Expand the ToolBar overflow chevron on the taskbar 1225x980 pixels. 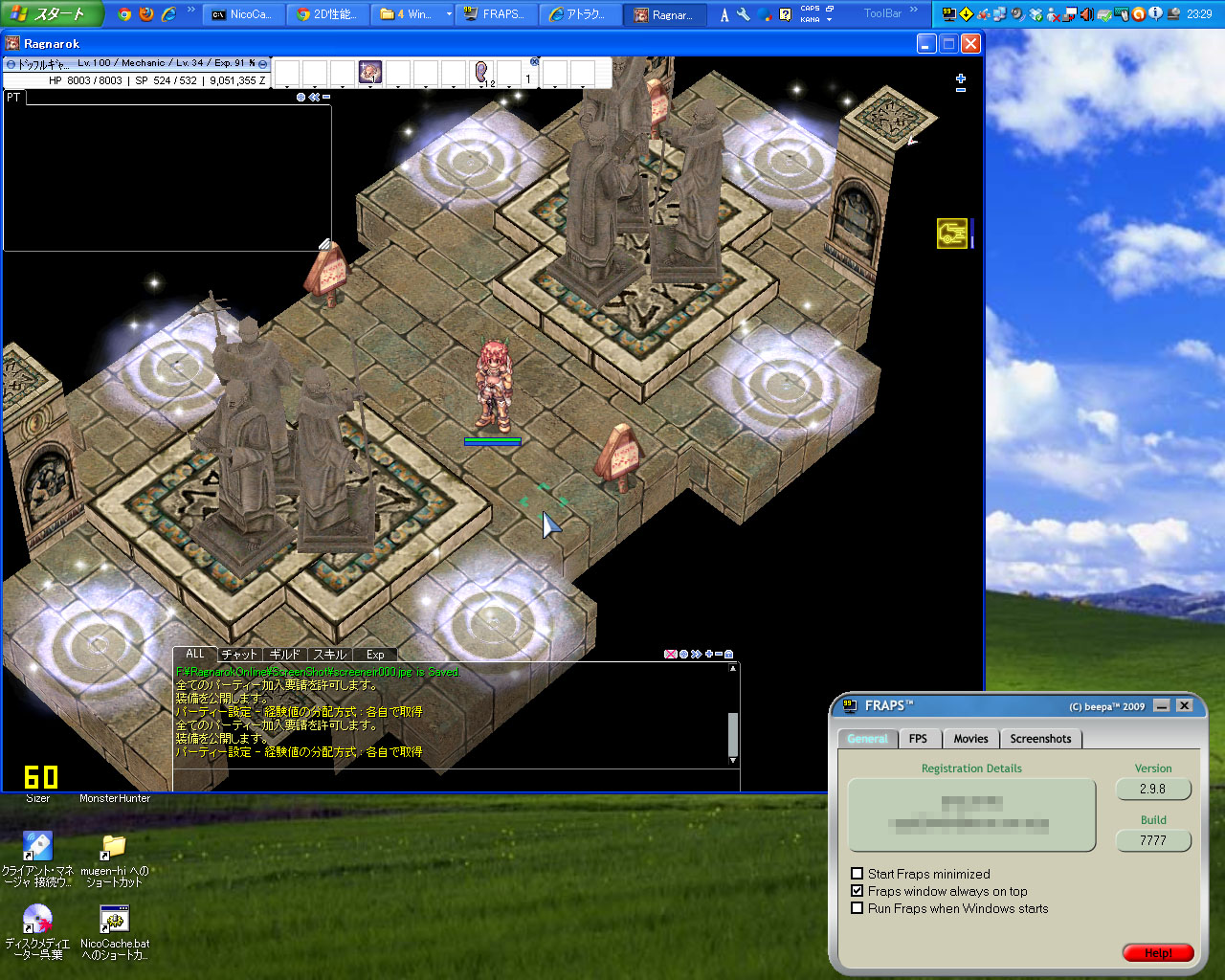(914, 11)
